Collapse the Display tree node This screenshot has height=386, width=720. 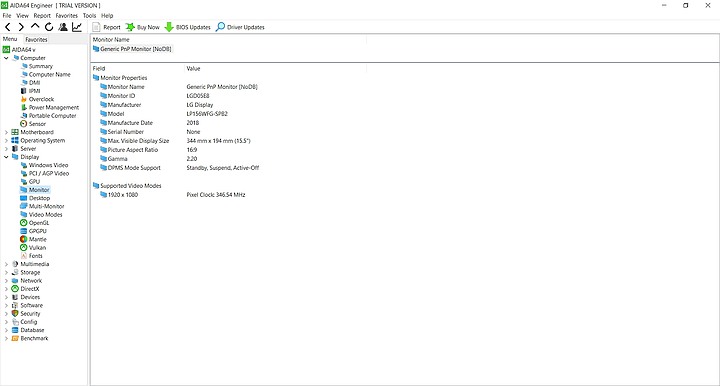coord(6,157)
